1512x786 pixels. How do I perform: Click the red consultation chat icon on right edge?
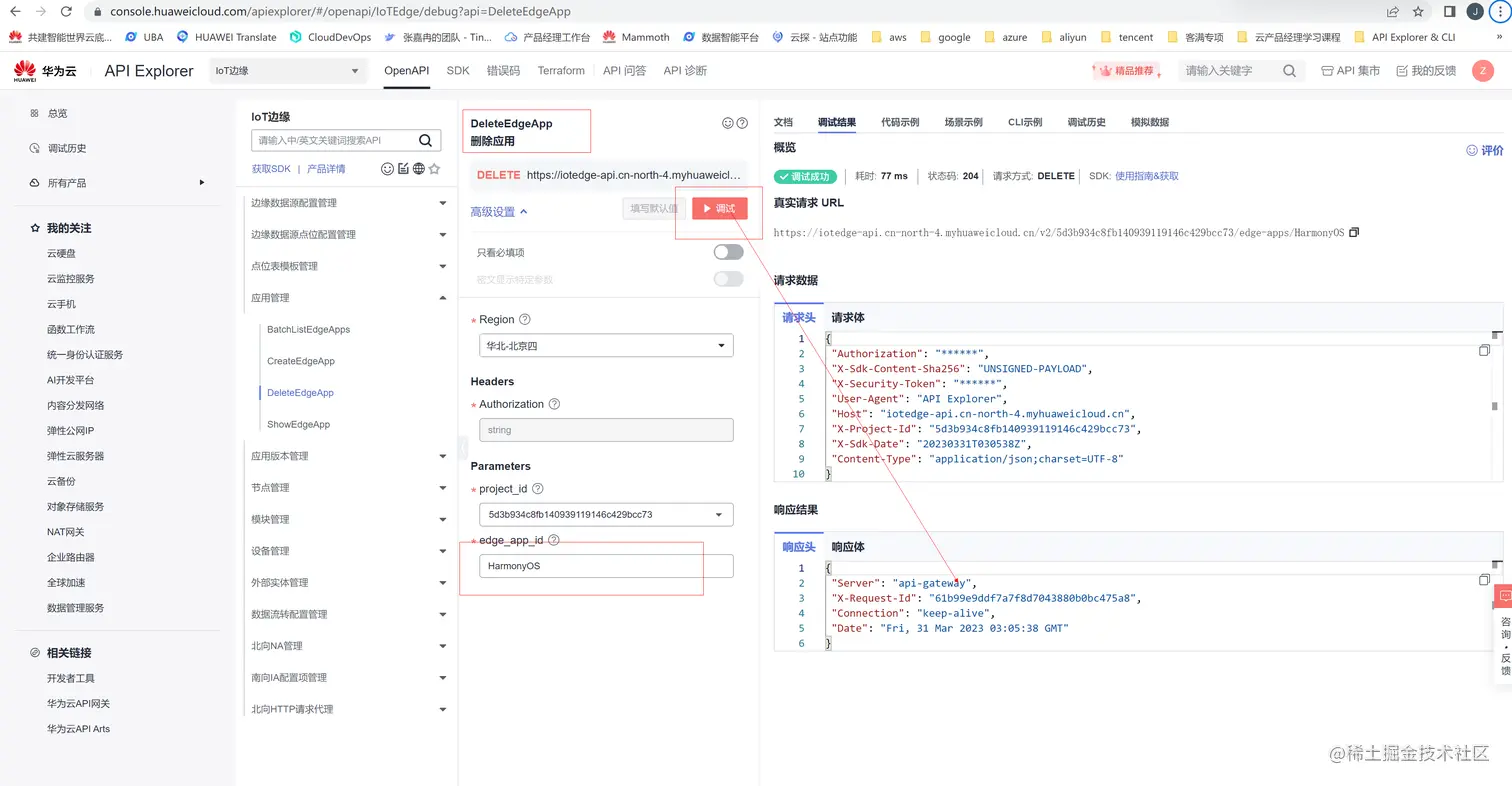[x=1505, y=596]
